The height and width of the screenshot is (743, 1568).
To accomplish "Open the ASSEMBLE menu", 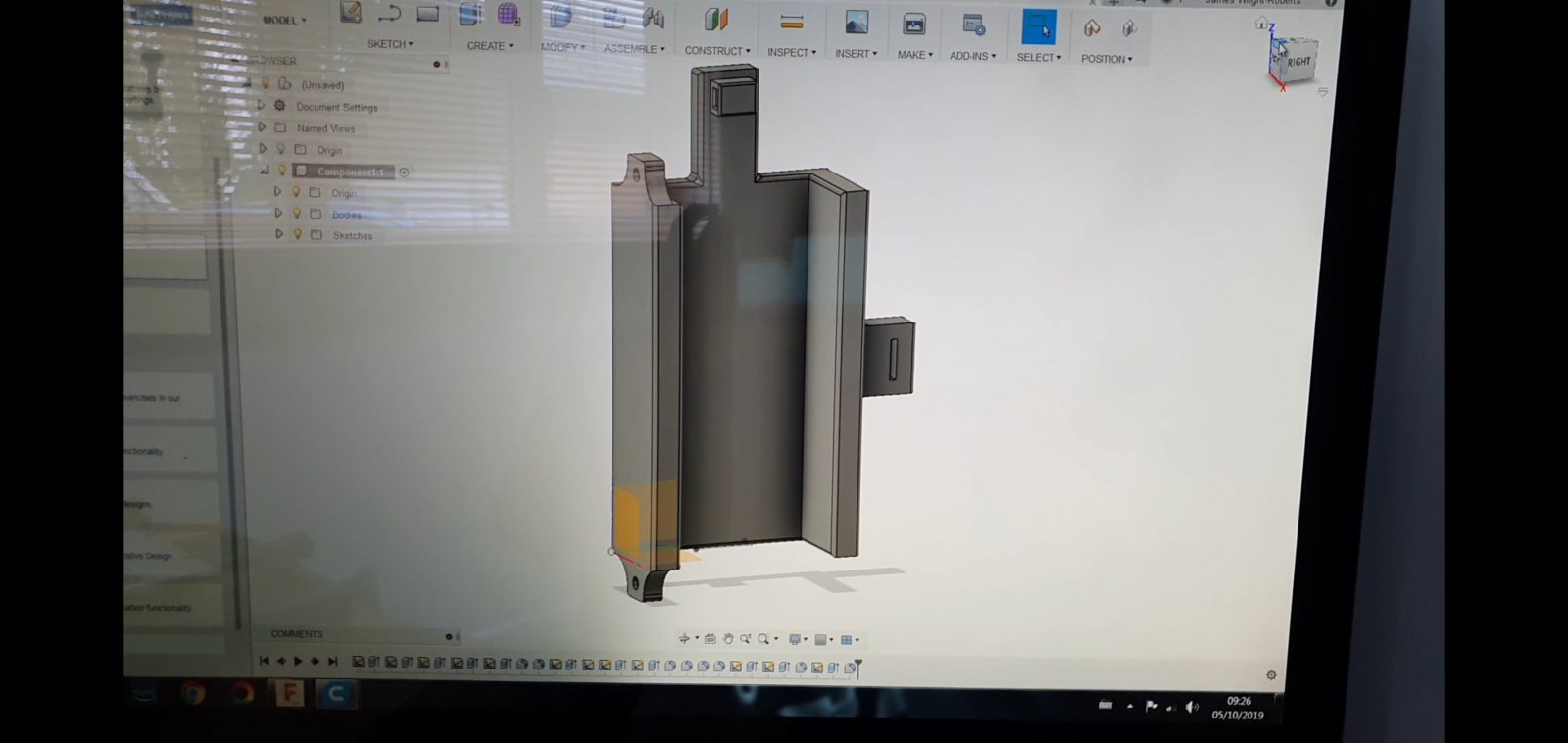I will [x=634, y=49].
